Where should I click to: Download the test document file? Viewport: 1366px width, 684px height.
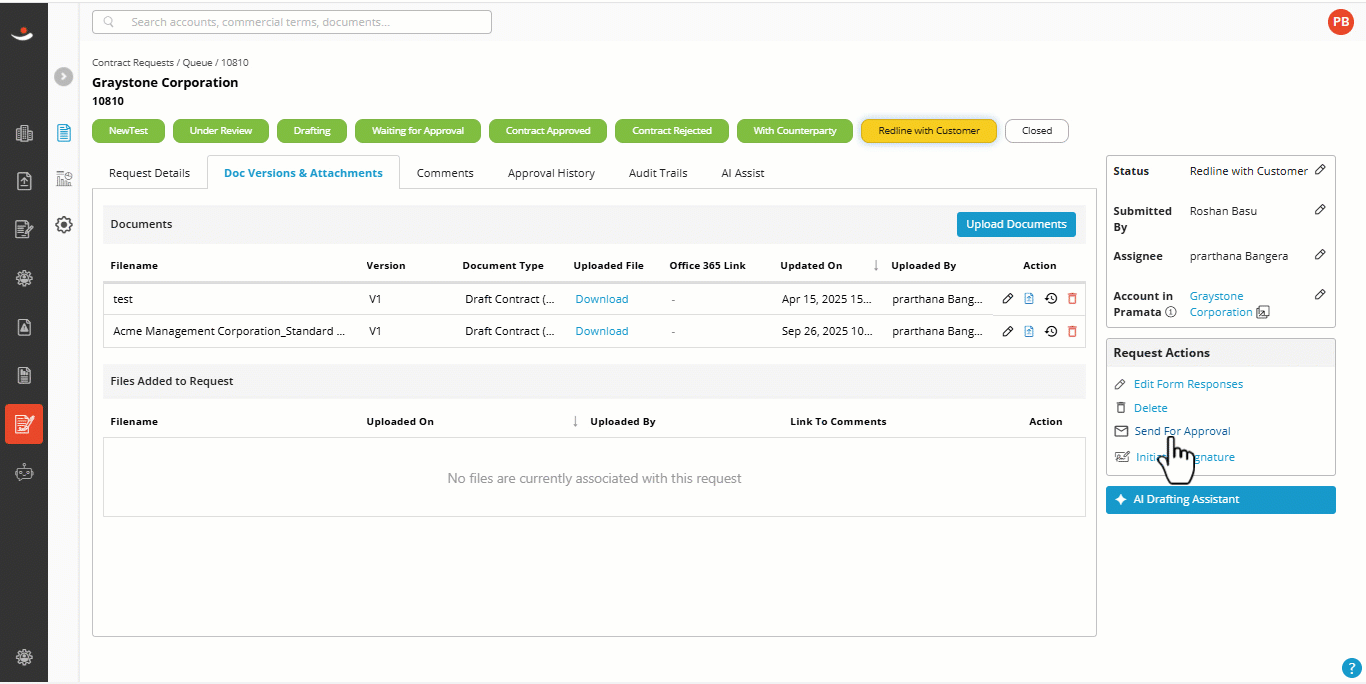pyautogui.click(x=602, y=299)
